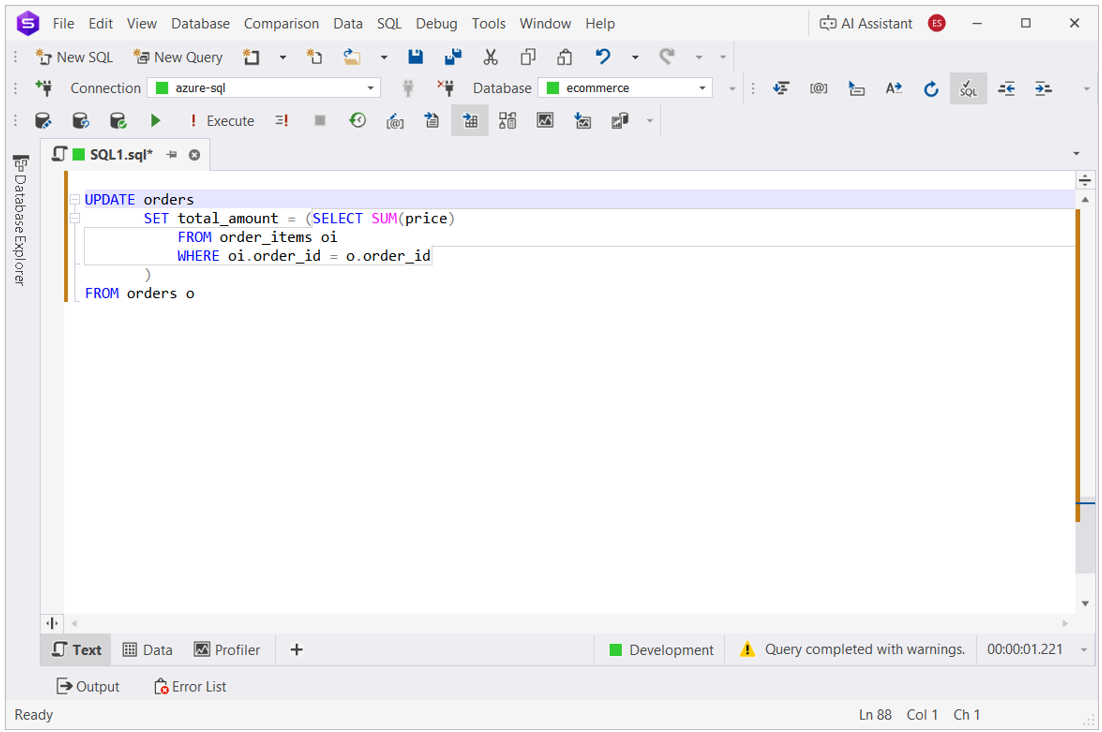Open the Comparison menu
Screen dimensions: 1102x732
(281, 23)
